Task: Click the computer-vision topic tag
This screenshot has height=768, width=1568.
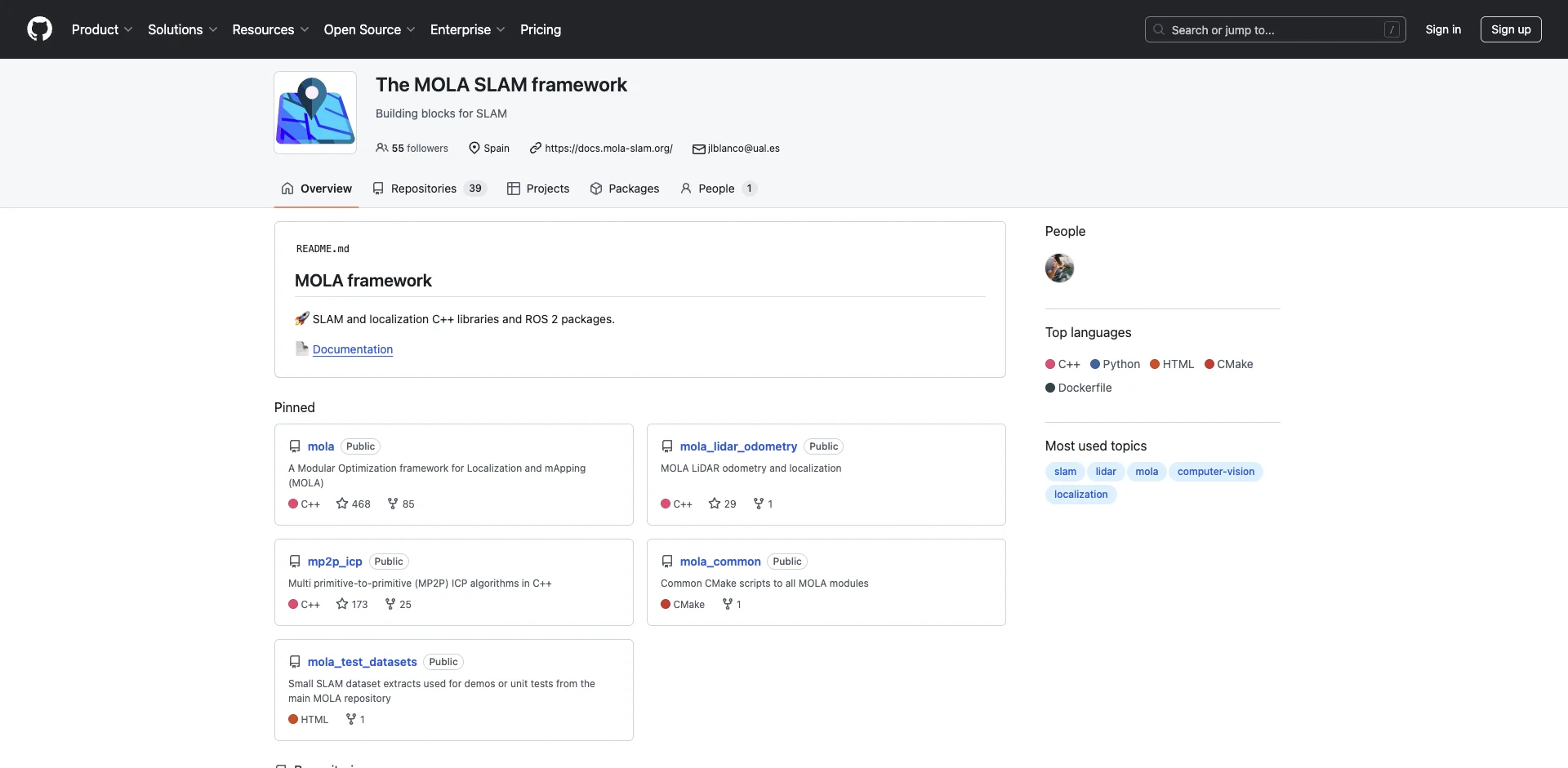Action: (1216, 472)
